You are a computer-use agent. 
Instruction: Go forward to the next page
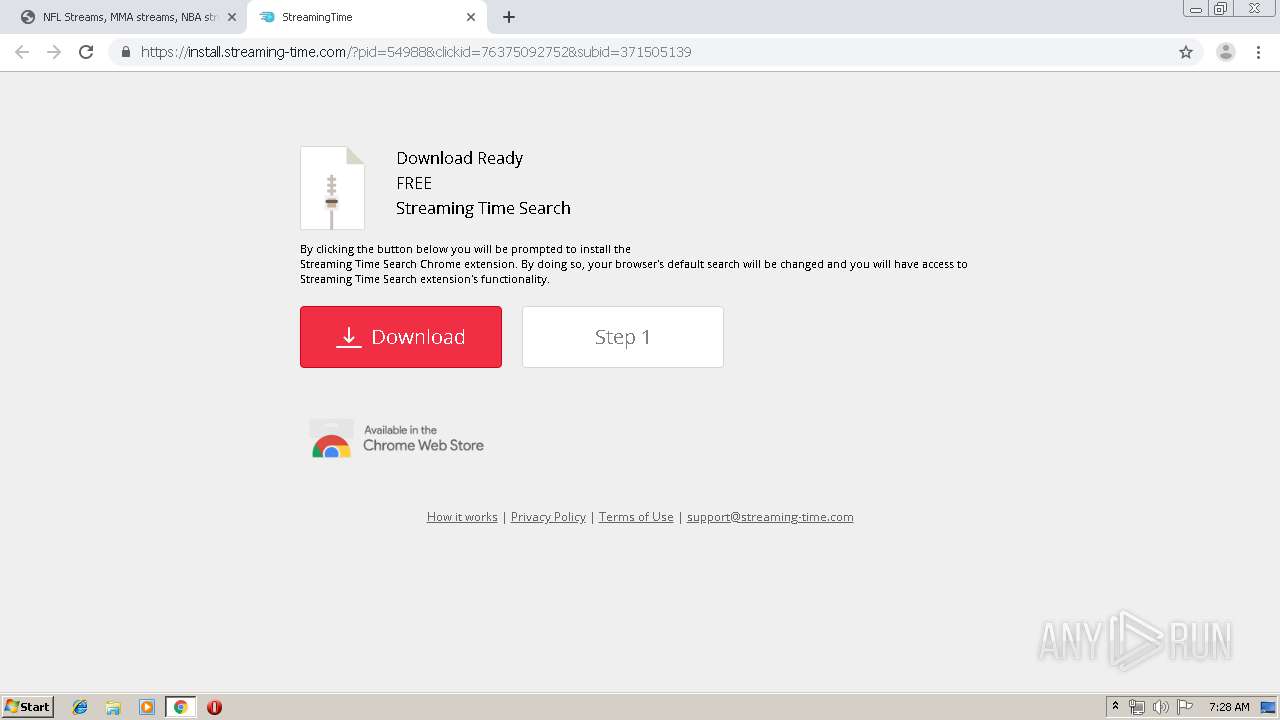click(x=54, y=52)
